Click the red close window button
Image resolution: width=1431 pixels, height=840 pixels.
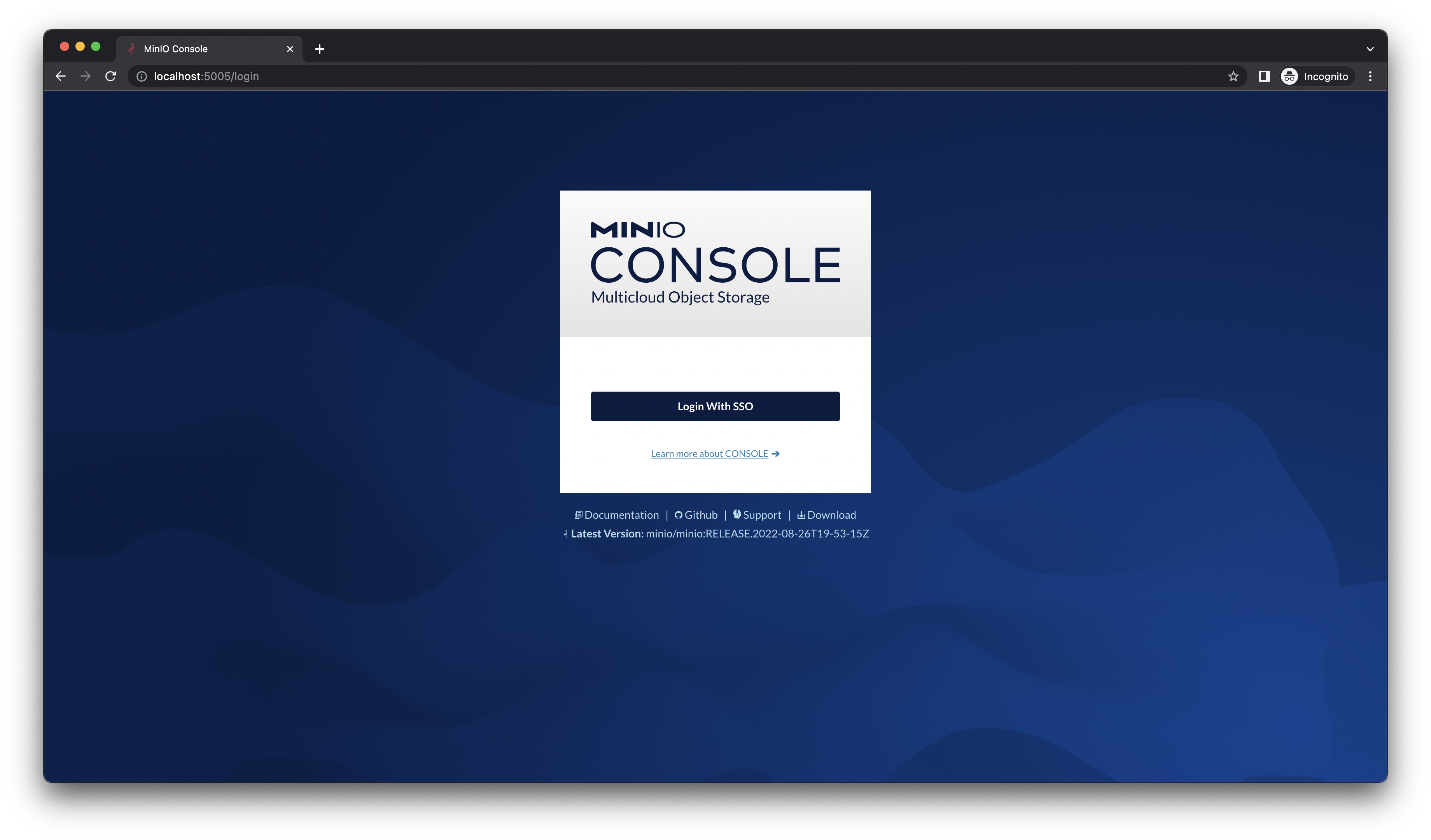(x=64, y=47)
